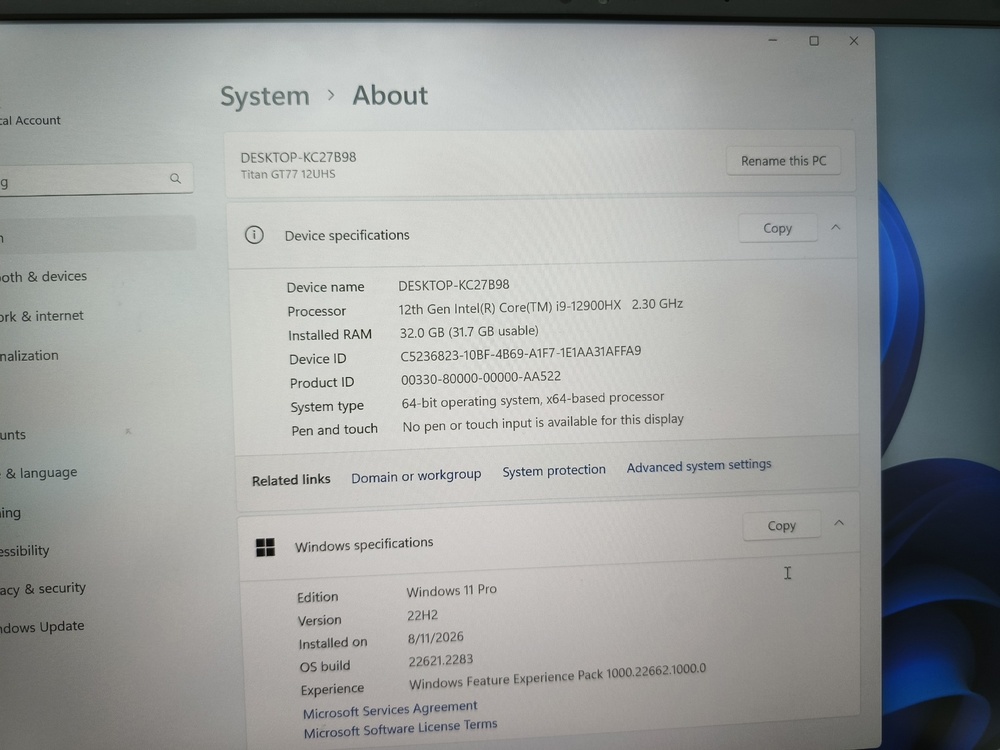
Task: Click the OS build value 22621.2283
Action: (x=441, y=661)
